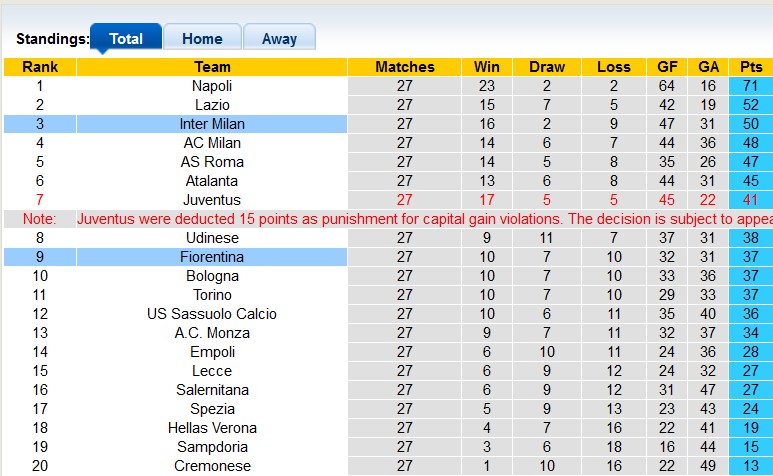Open the Home standings tab

tap(202, 39)
